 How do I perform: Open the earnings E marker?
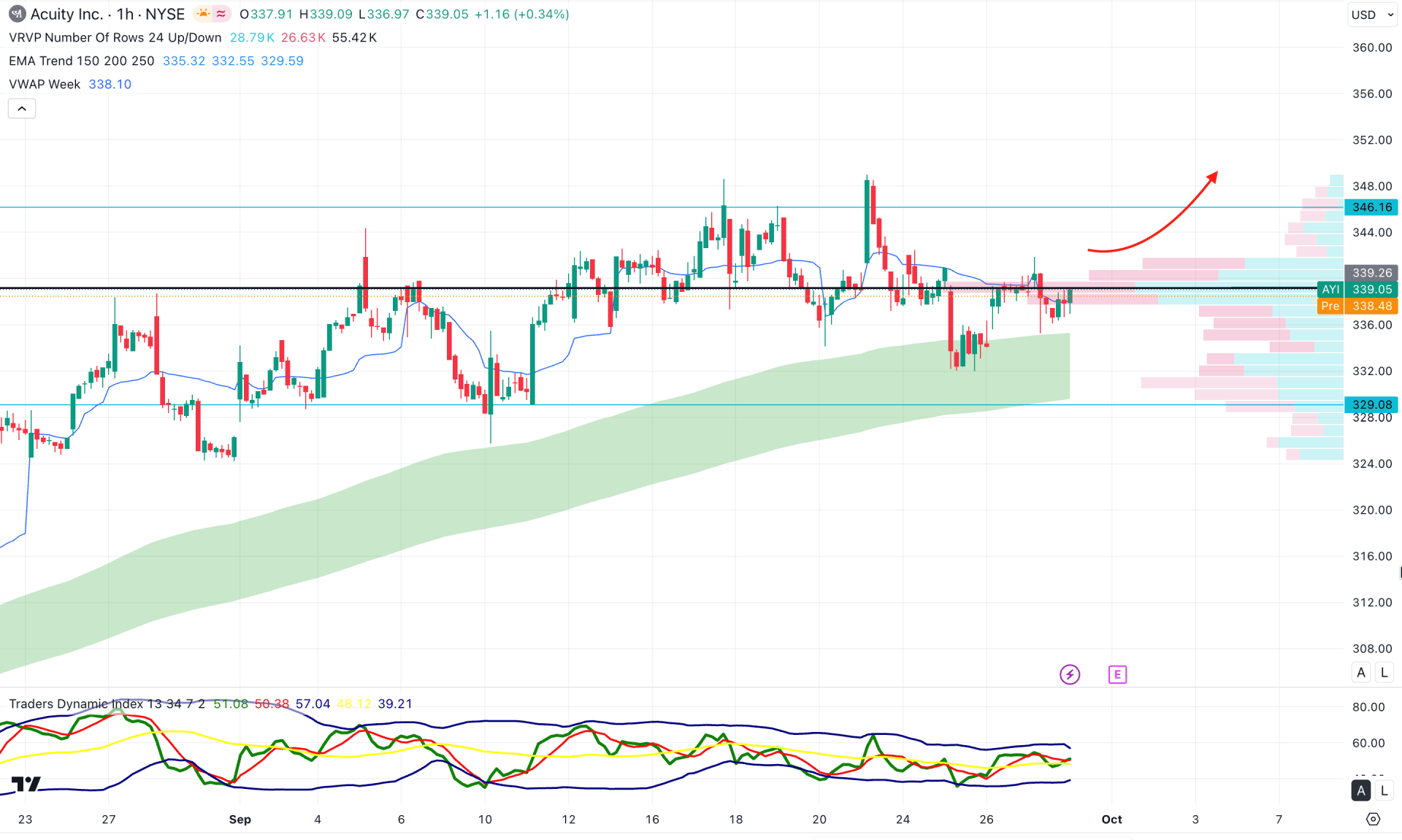(1117, 674)
